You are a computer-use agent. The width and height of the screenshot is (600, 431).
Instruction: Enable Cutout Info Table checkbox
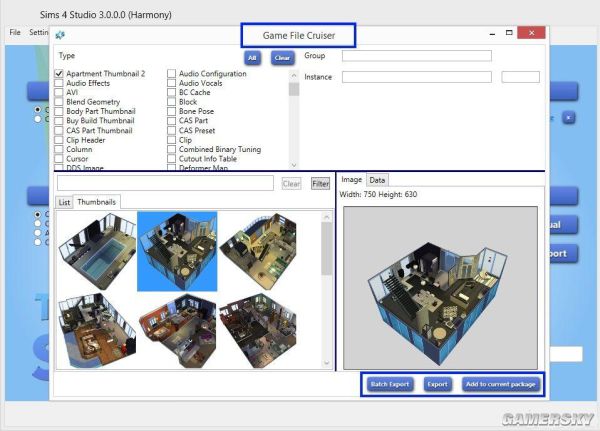171,158
